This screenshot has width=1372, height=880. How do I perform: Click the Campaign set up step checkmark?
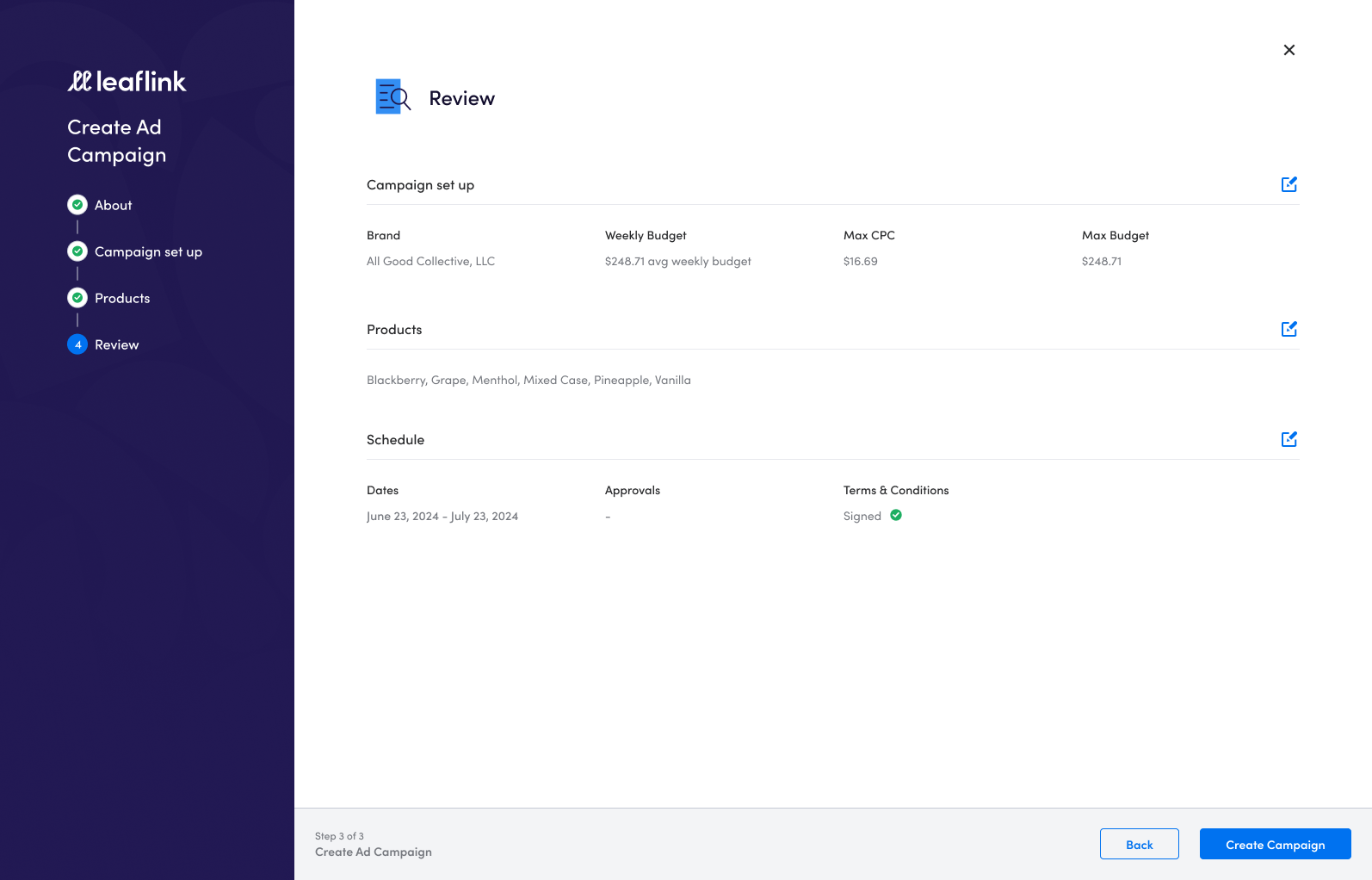click(77, 251)
